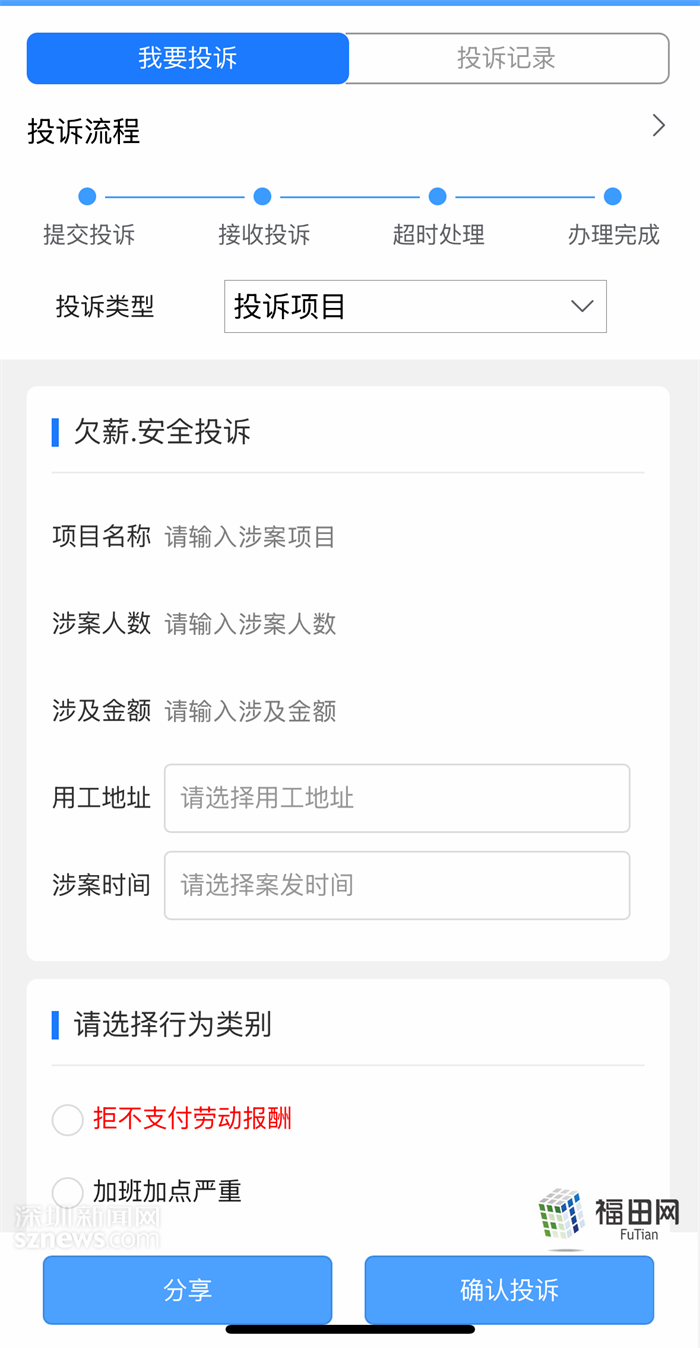Image resolution: width=700 pixels, height=1348 pixels.
Task: Select the 拒不支付劳动报酬 radio option
Action: pyautogui.click(x=68, y=1119)
